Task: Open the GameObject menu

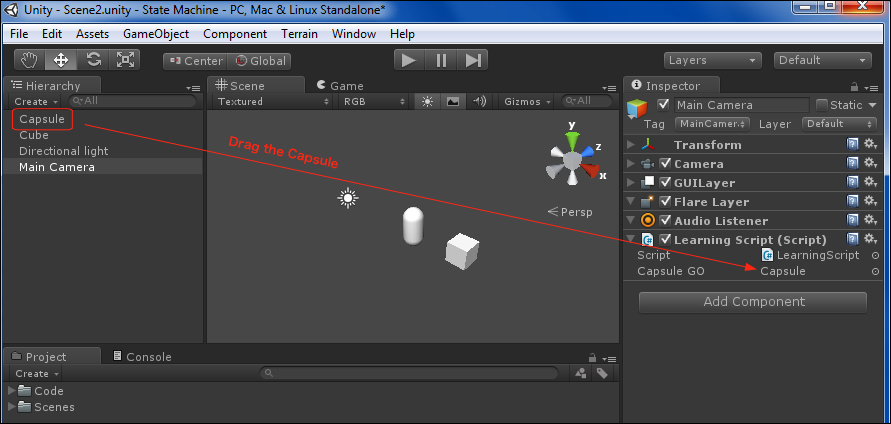Action: tap(156, 34)
